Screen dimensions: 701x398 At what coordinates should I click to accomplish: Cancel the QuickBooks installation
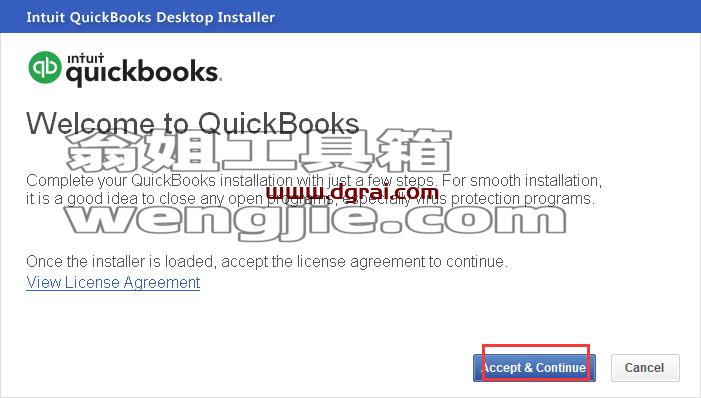(x=645, y=368)
